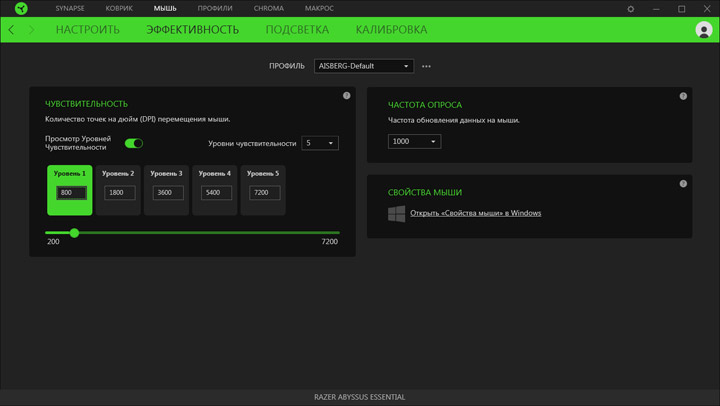Viewport: 720px width, 406px height.
Task: Switch to the КОВРИК tab
Action: [x=119, y=8]
